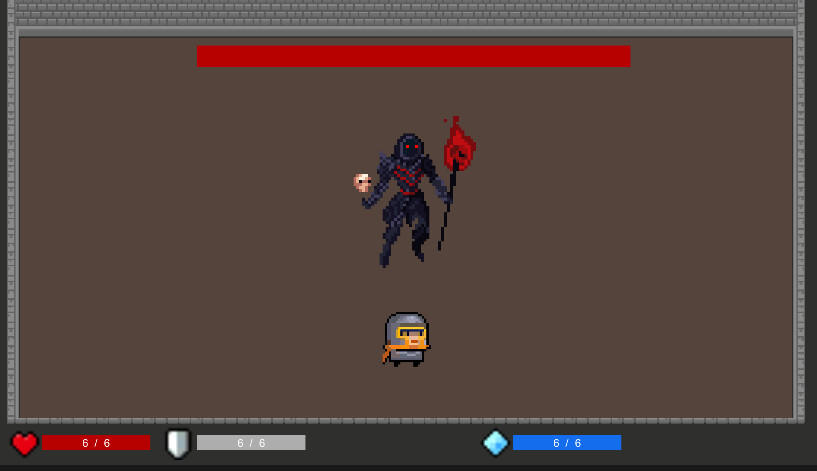Click the black shaft of the boss's staff
817x471 pixels.
click(446, 215)
